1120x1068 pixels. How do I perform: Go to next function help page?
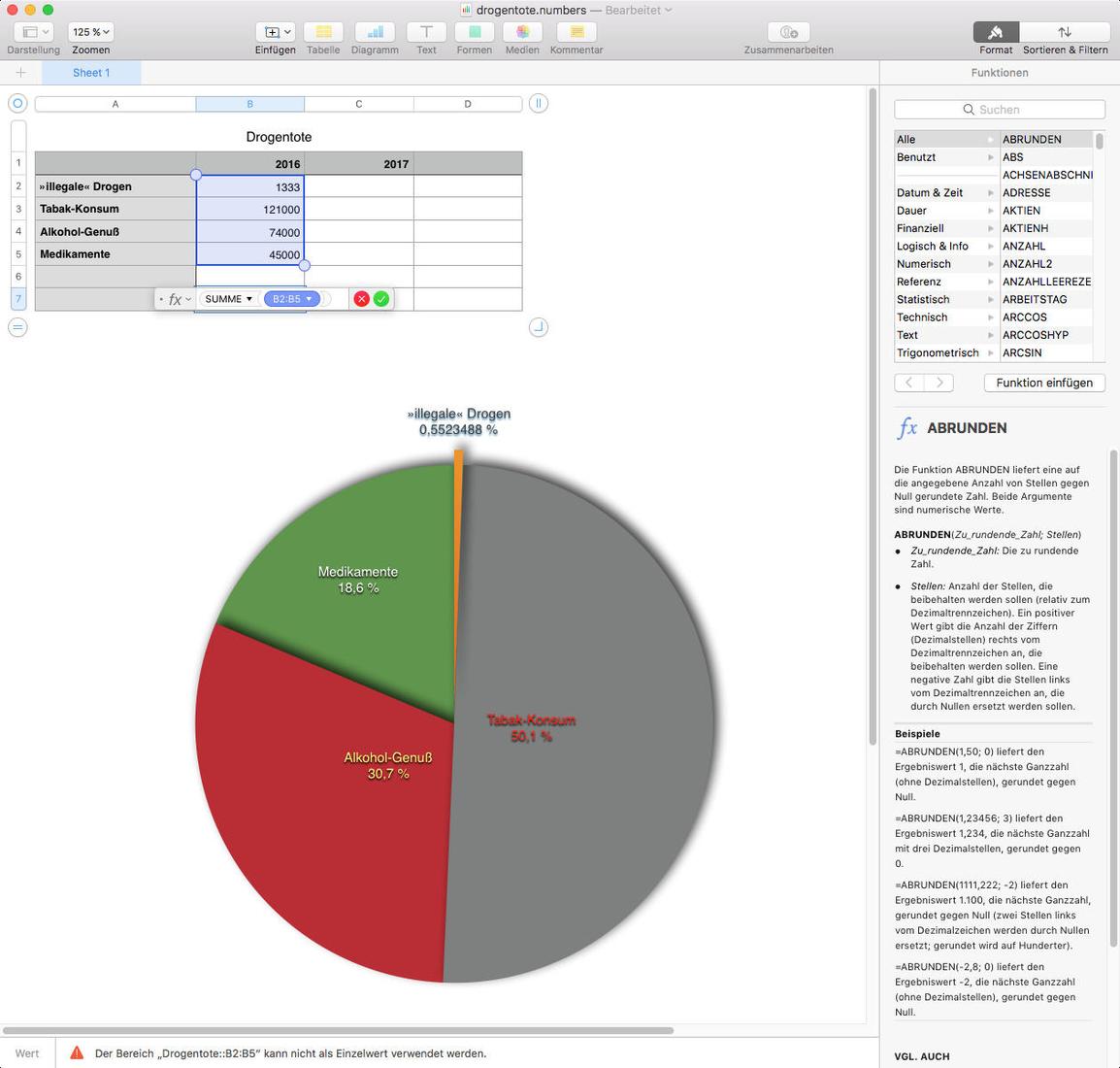point(939,383)
